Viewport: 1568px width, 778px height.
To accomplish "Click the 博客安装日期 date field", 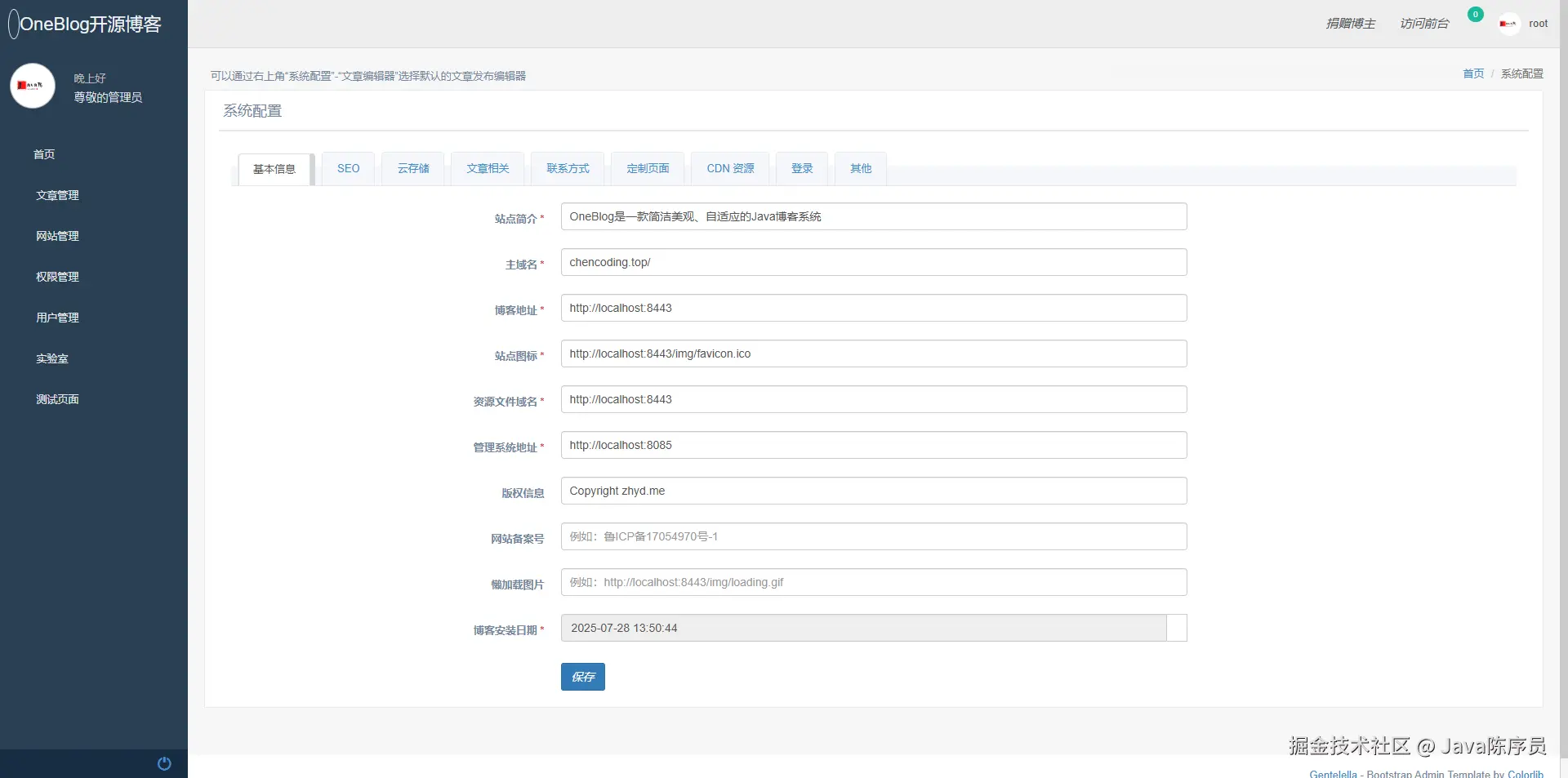I will (864, 628).
